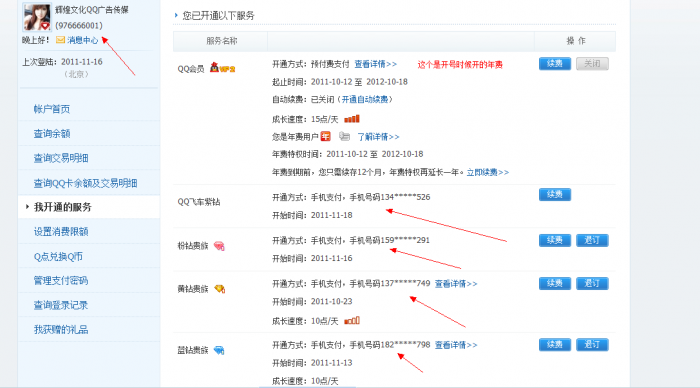Click the 黄钻贵族 yellow diamond icon
700x388 pixels.
point(220,289)
